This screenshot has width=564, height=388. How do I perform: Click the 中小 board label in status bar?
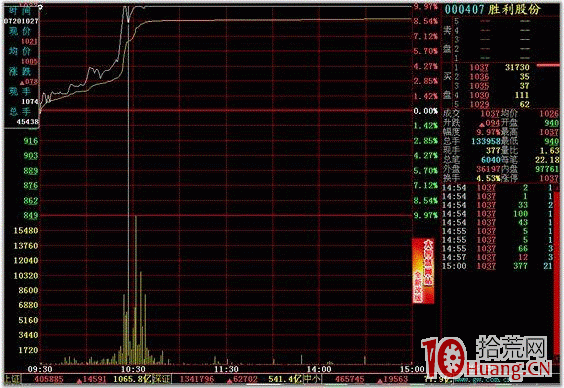[x=312, y=379]
